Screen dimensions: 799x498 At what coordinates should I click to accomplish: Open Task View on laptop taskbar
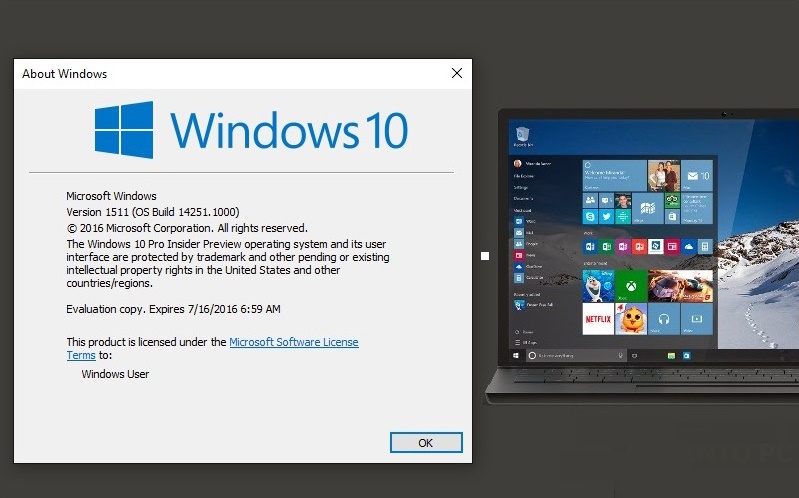(x=634, y=355)
